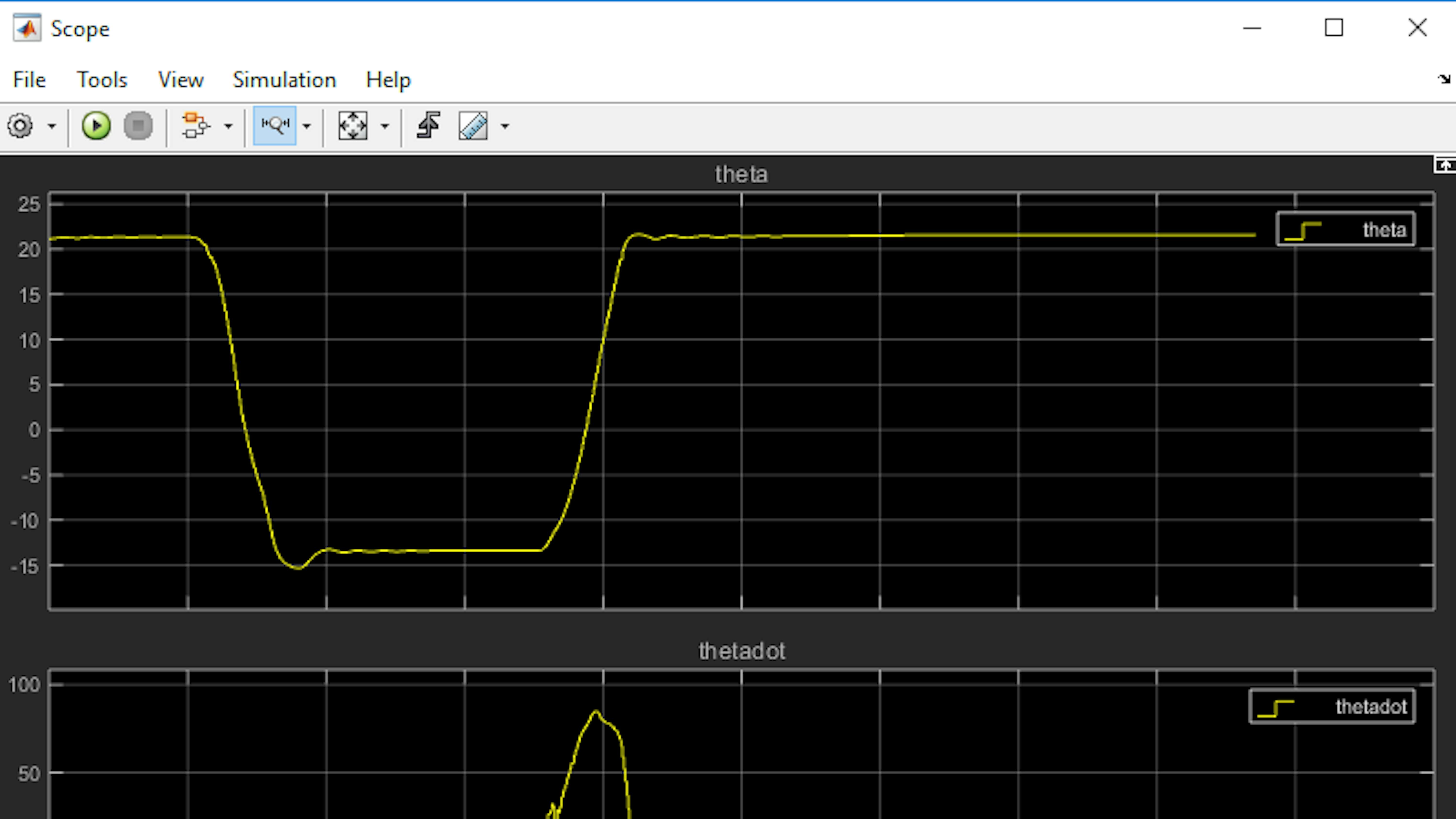
Task: Click the 100 label on thetadot y-axis
Action: point(24,685)
